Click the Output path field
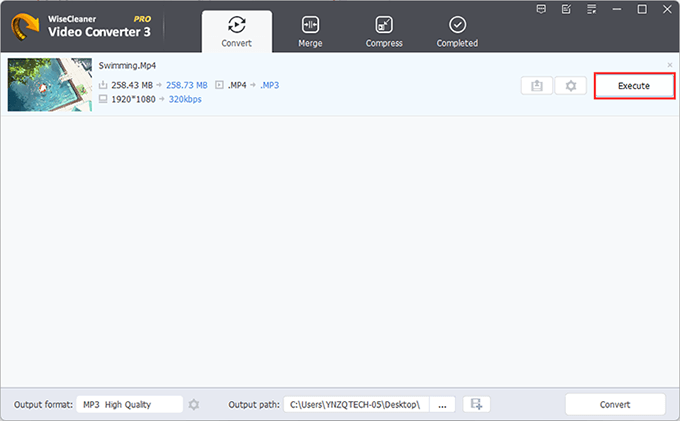Viewport: 680px width, 421px height. 356,405
